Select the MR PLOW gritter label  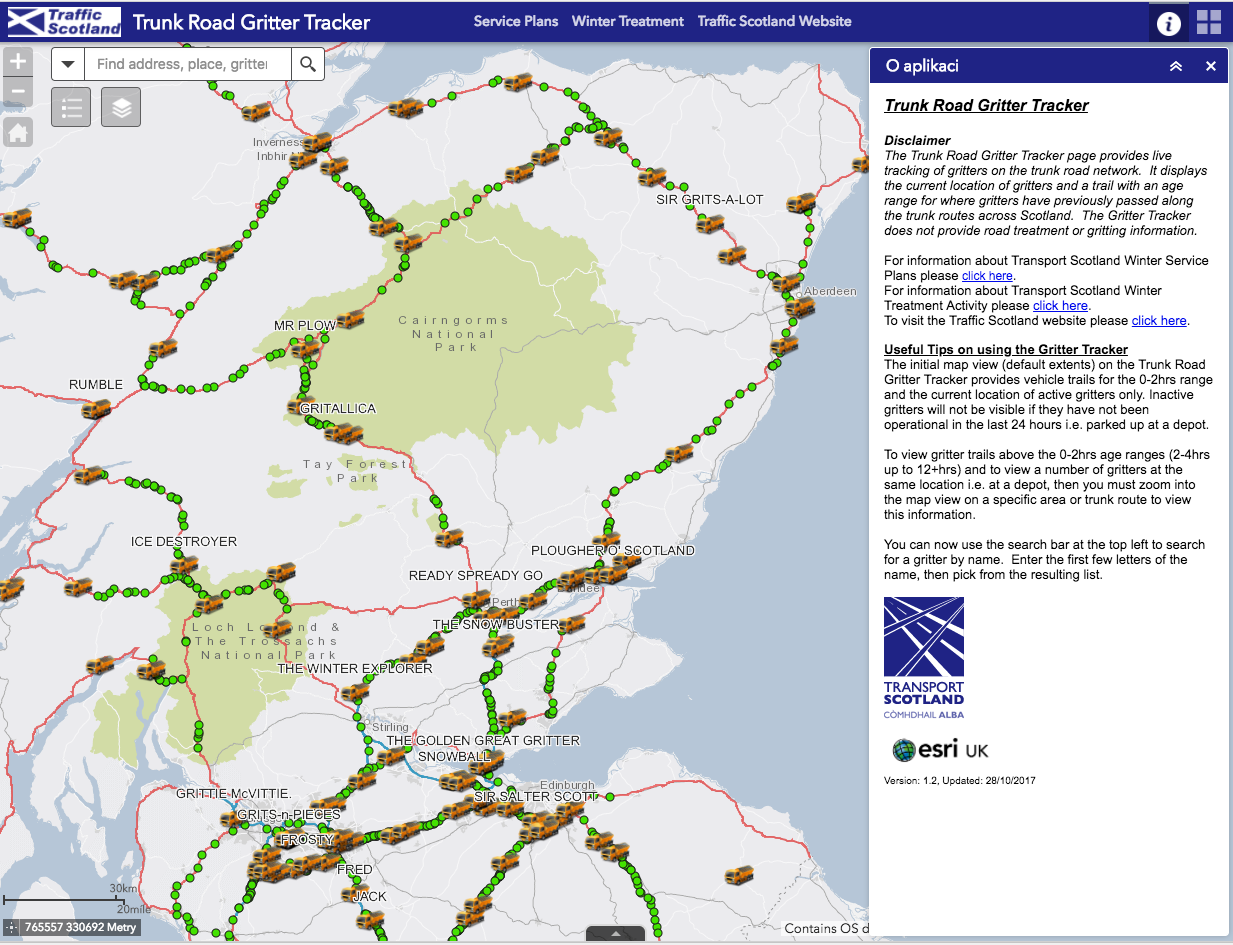(x=305, y=326)
